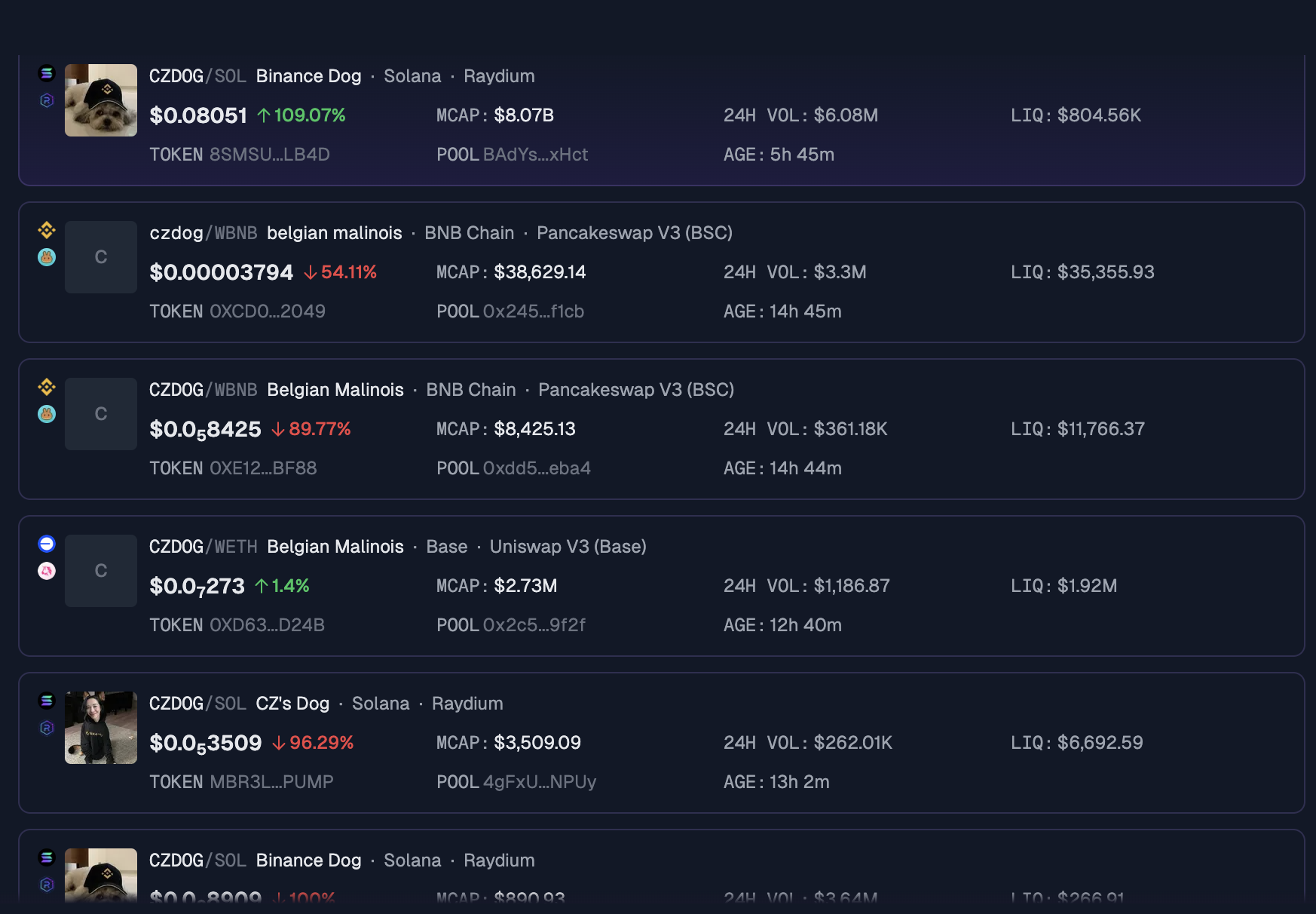Click the 54.11% price drop

341,272
